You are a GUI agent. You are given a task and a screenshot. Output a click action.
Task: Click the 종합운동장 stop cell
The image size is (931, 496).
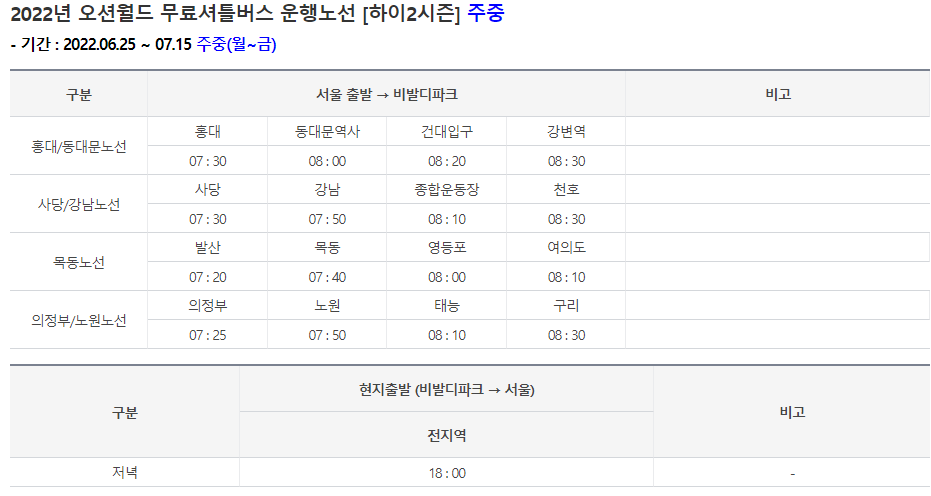(x=446, y=189)
